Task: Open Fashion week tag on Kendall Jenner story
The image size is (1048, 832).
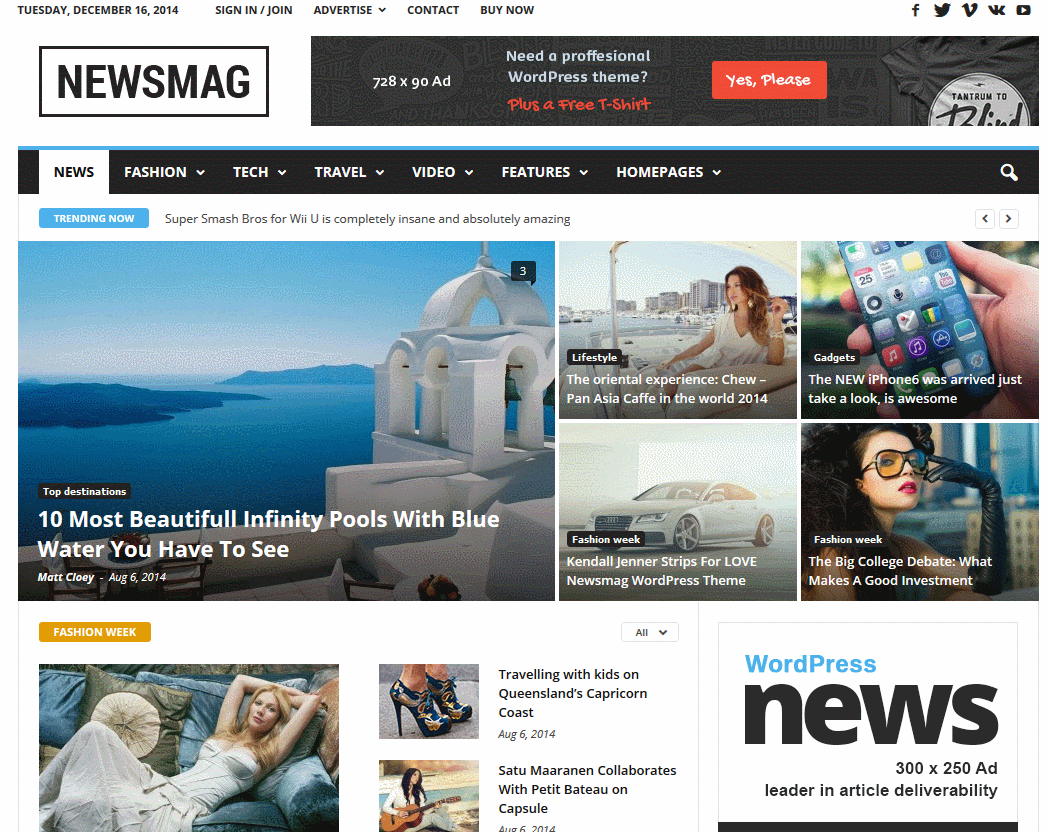Action: click(606, 539)
